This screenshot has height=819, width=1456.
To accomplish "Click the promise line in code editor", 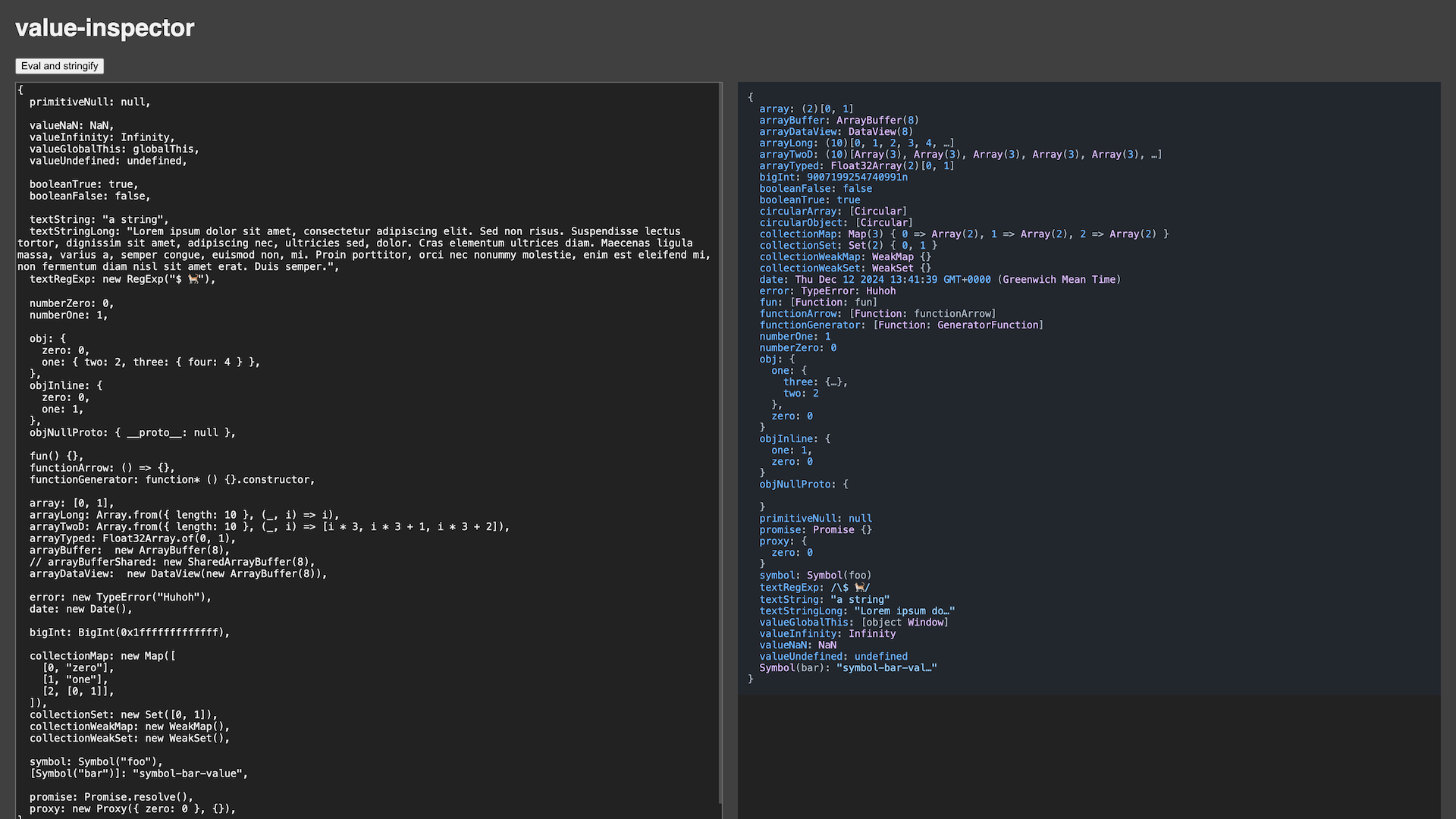I will (x=111, y=797).
